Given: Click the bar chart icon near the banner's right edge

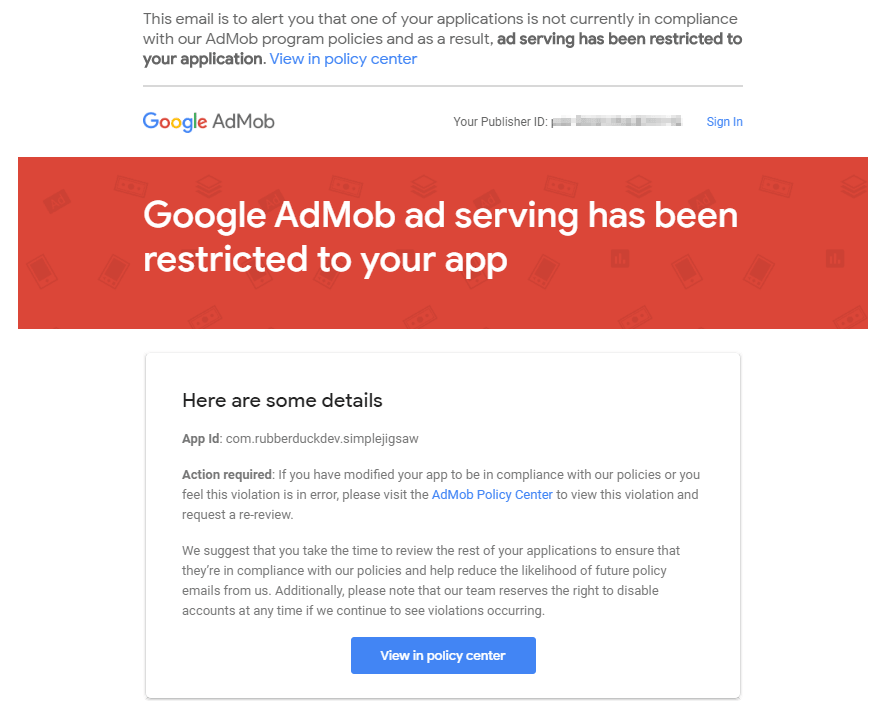Looking at the screenshot, I should coord(835,259).
